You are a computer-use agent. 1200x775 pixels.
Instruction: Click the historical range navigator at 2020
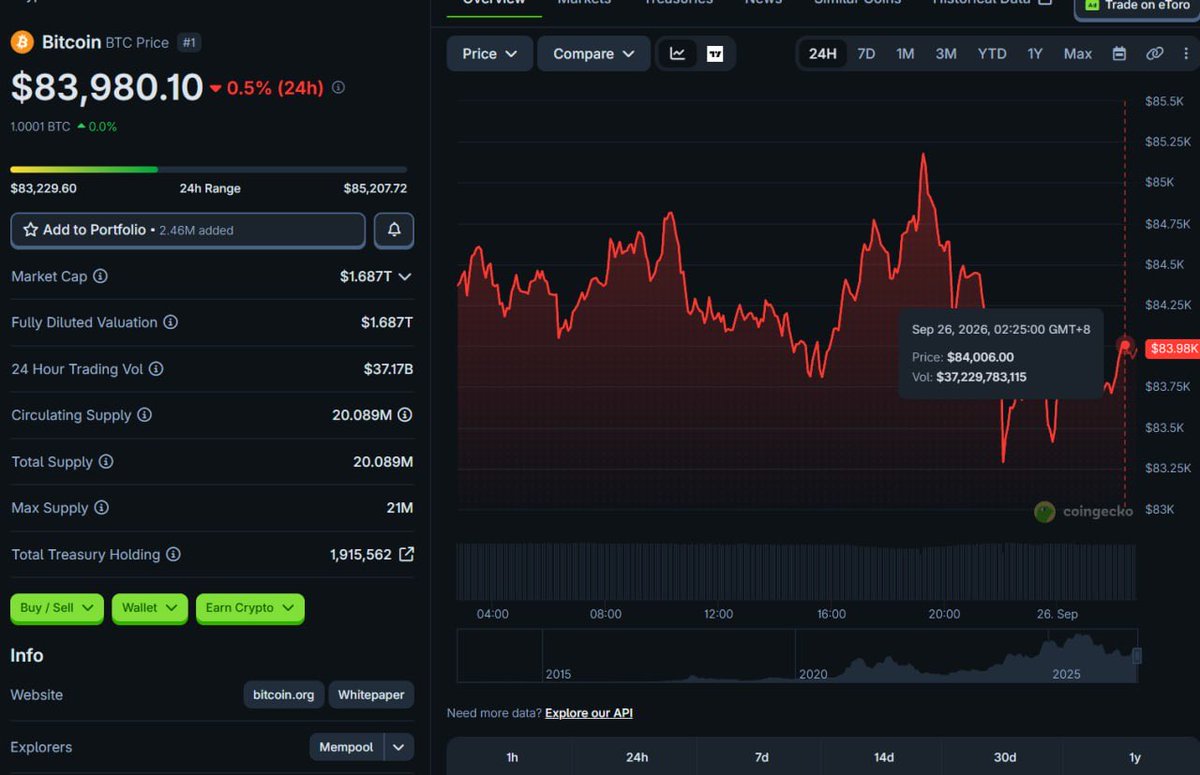813,674
